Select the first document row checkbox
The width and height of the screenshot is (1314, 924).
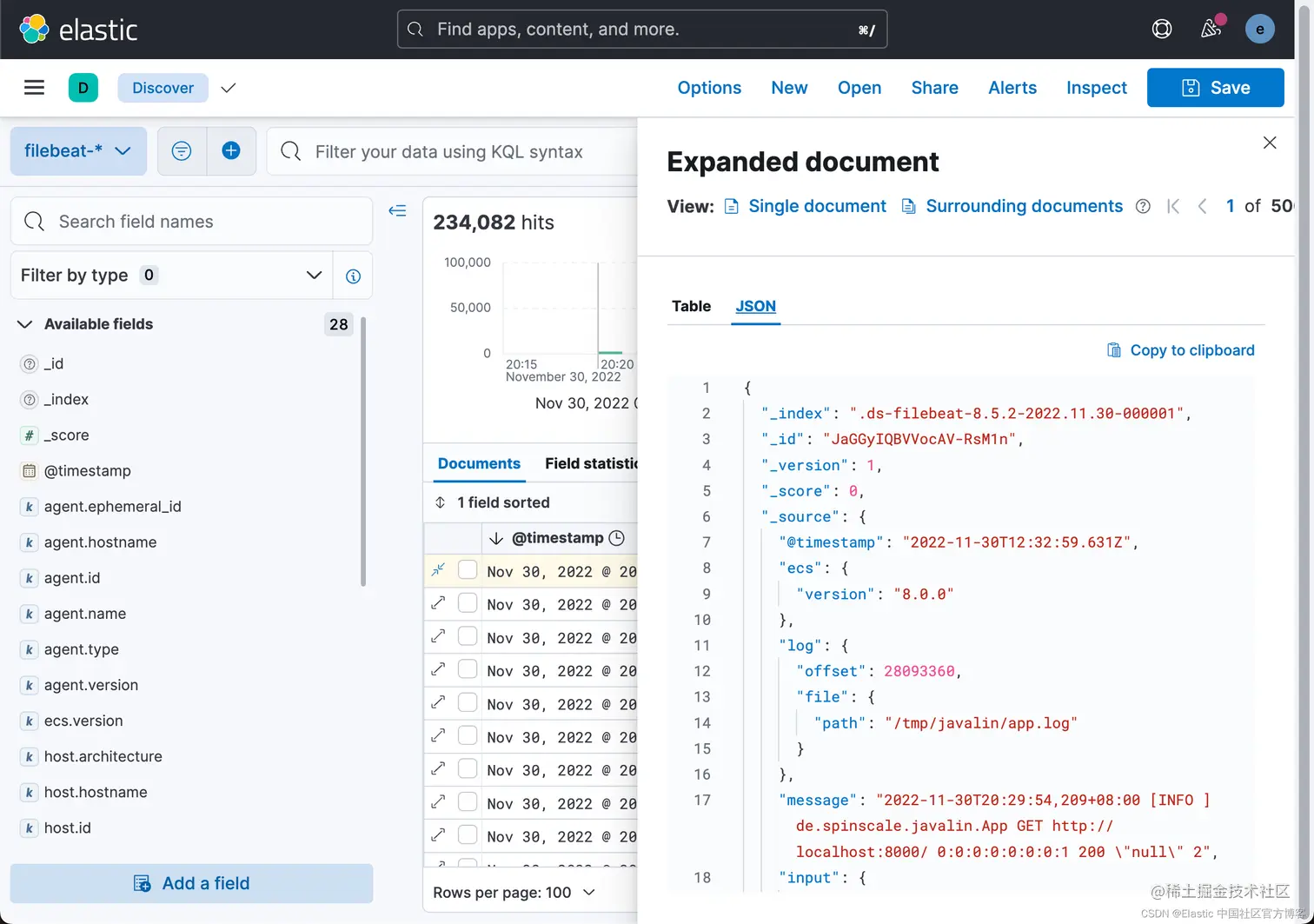pyautogui.click(x=468, y=569)
